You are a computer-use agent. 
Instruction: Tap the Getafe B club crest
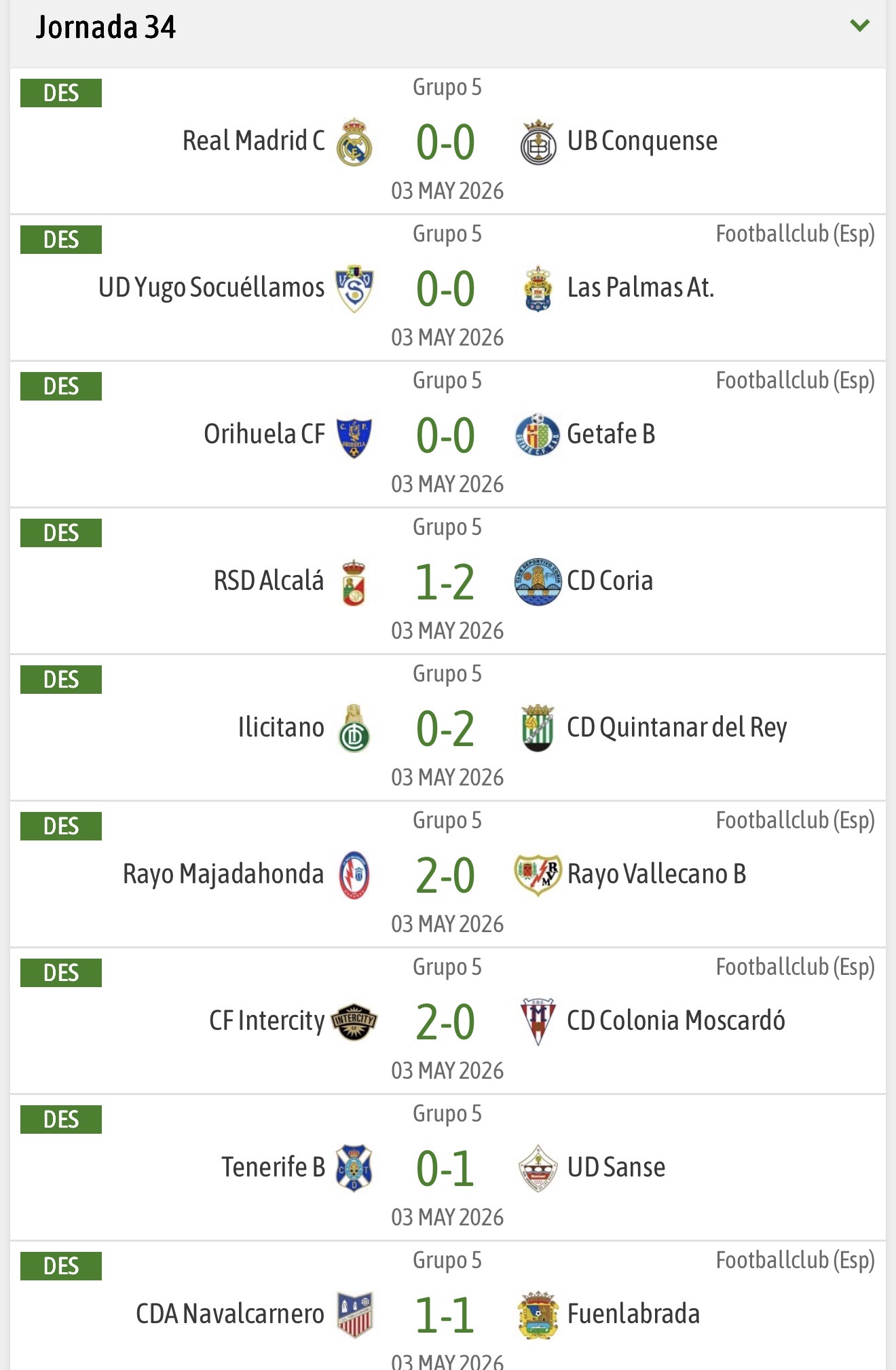pyautogui.click(x=538, y=435)
